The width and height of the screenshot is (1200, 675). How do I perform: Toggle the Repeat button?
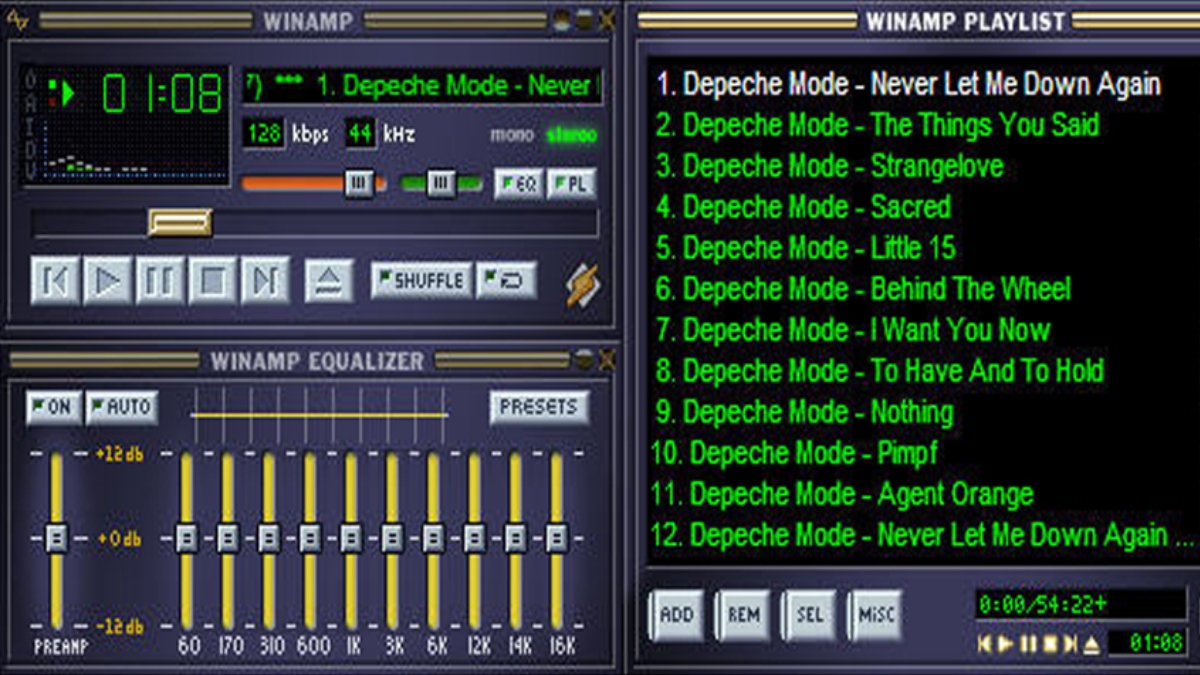[506, 281]
